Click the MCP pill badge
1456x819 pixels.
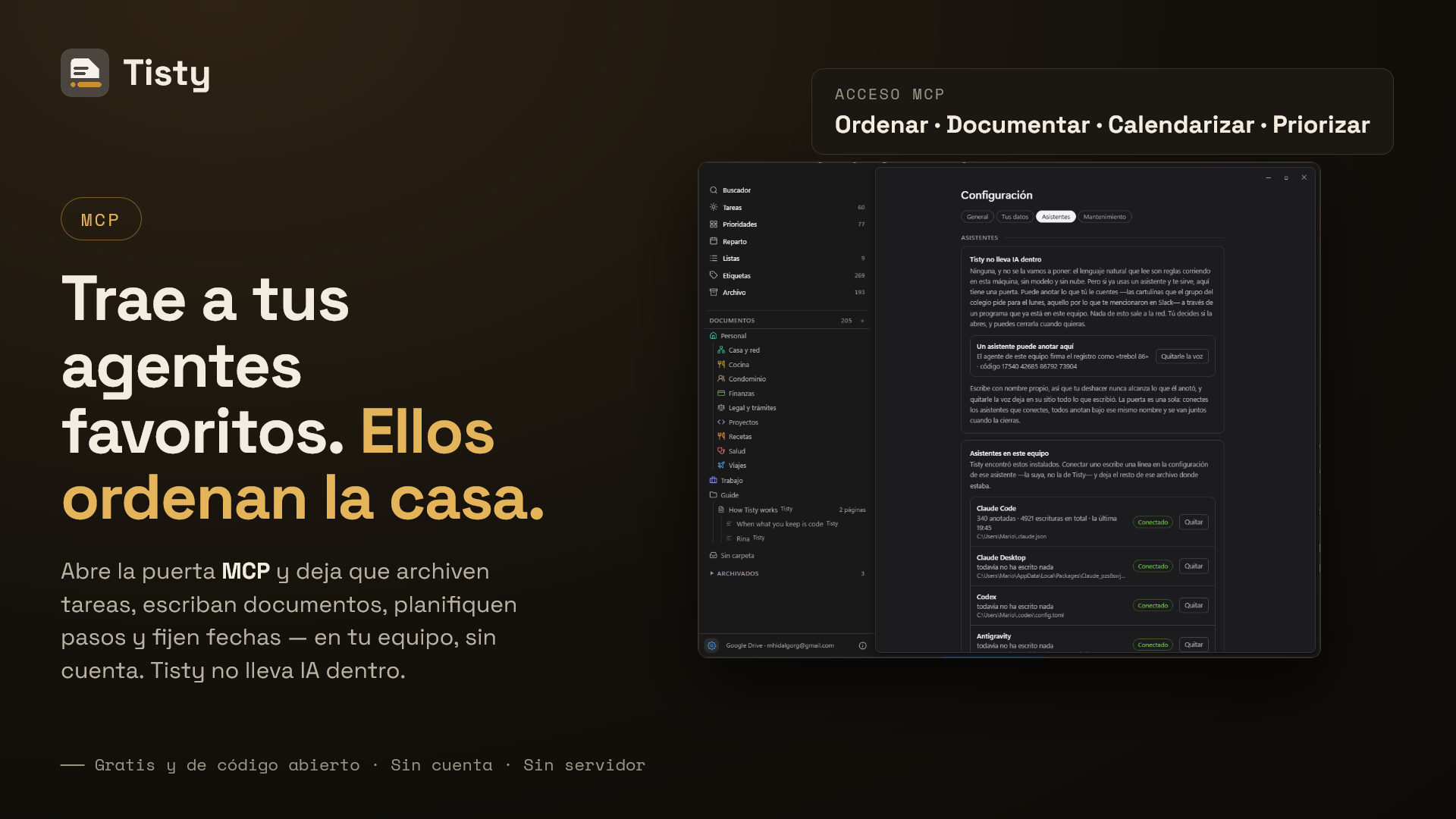pos(101,219)
